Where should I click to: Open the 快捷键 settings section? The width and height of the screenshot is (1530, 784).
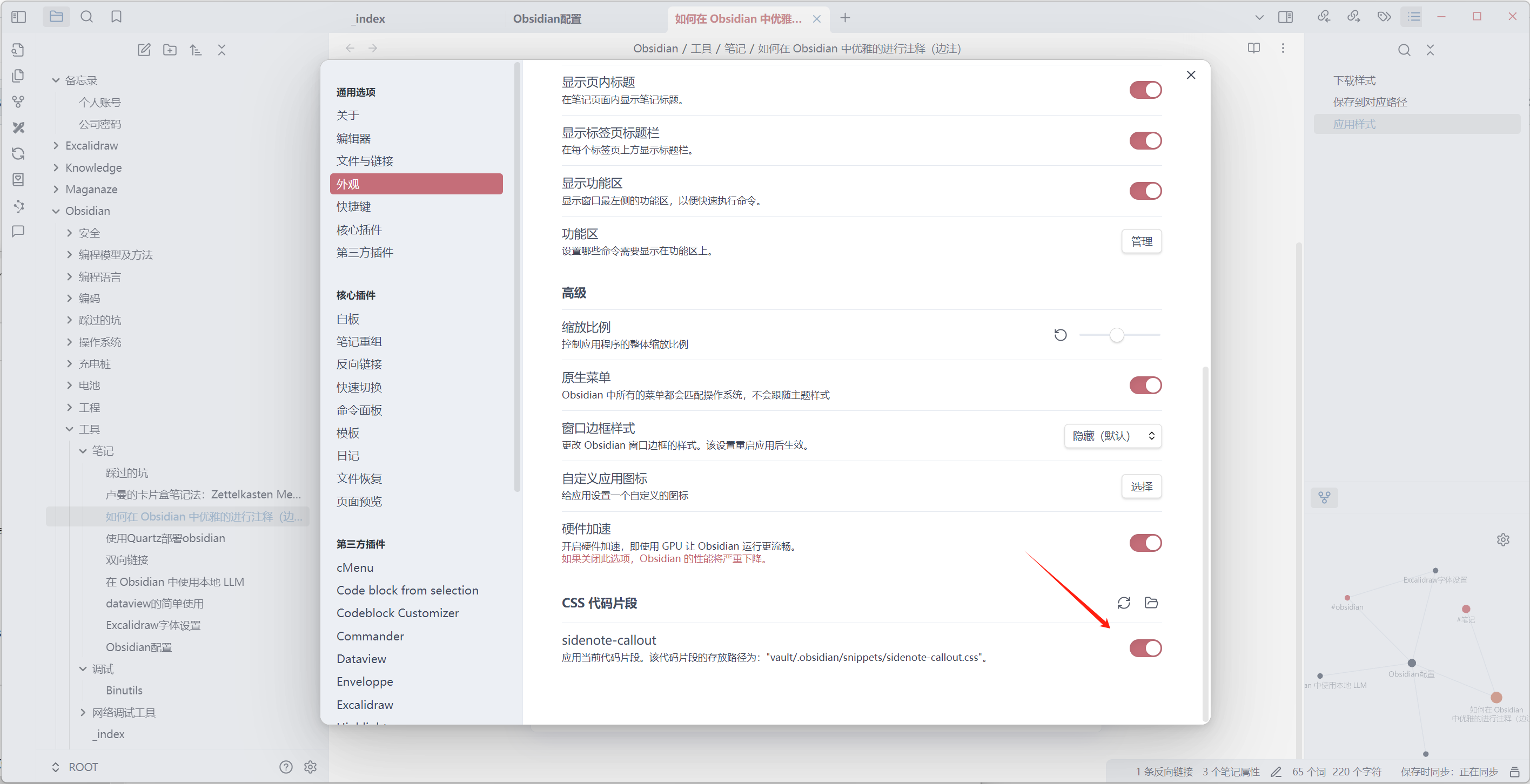353,207
